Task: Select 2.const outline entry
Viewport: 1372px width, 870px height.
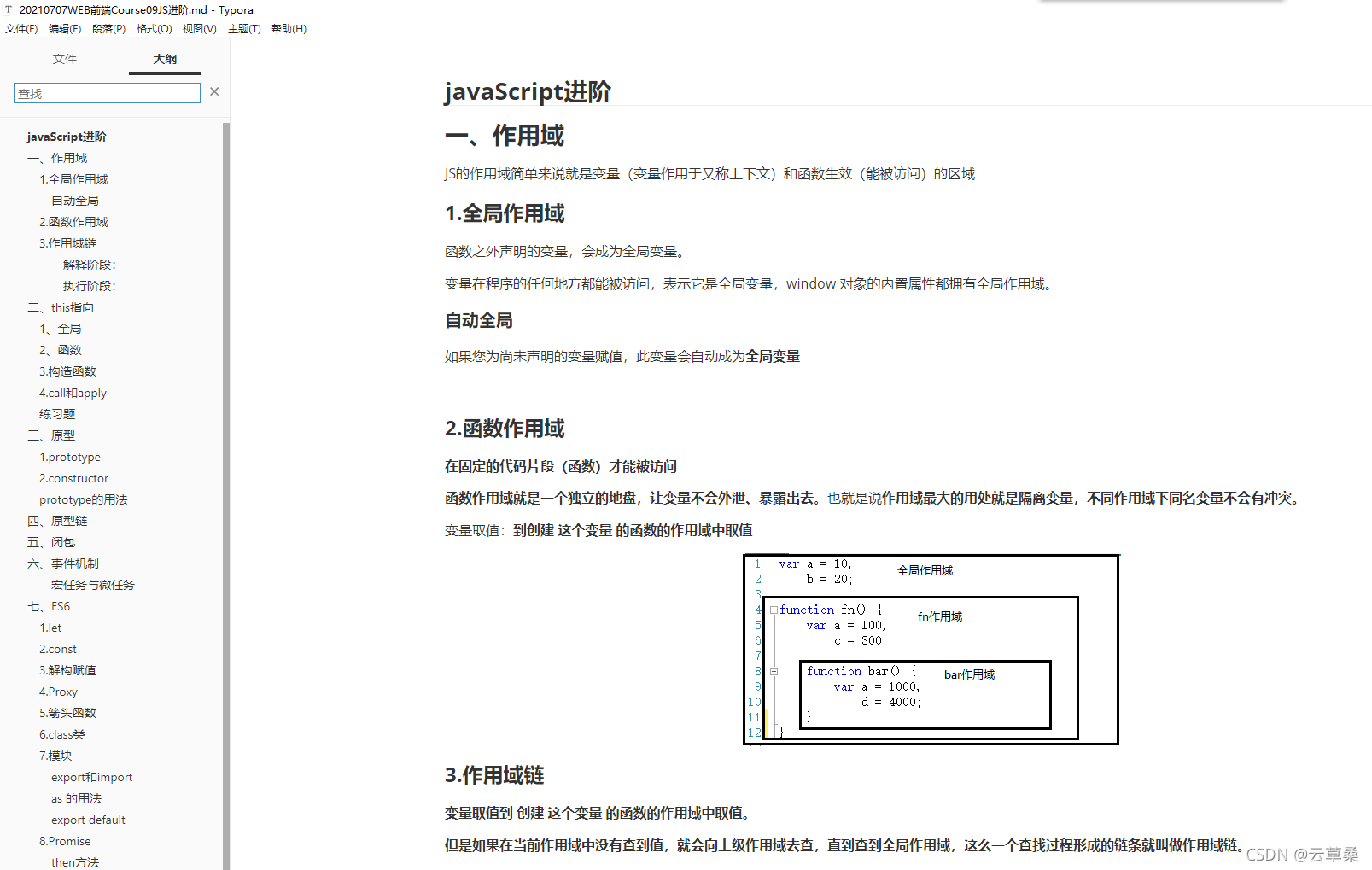Action: click(x=58, y=649)
